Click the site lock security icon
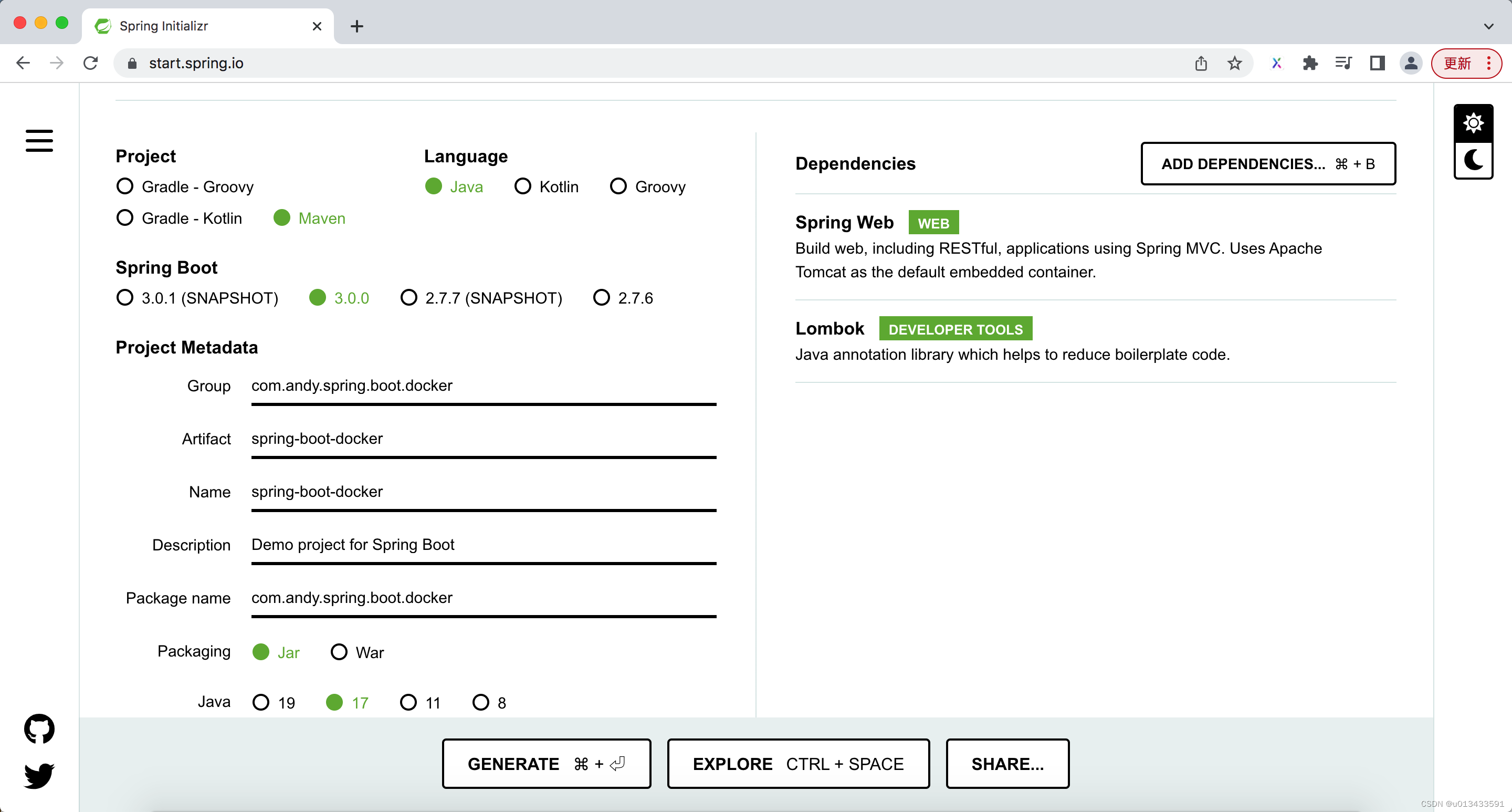The image size is (1512, 812). click(x=132, y=64)
